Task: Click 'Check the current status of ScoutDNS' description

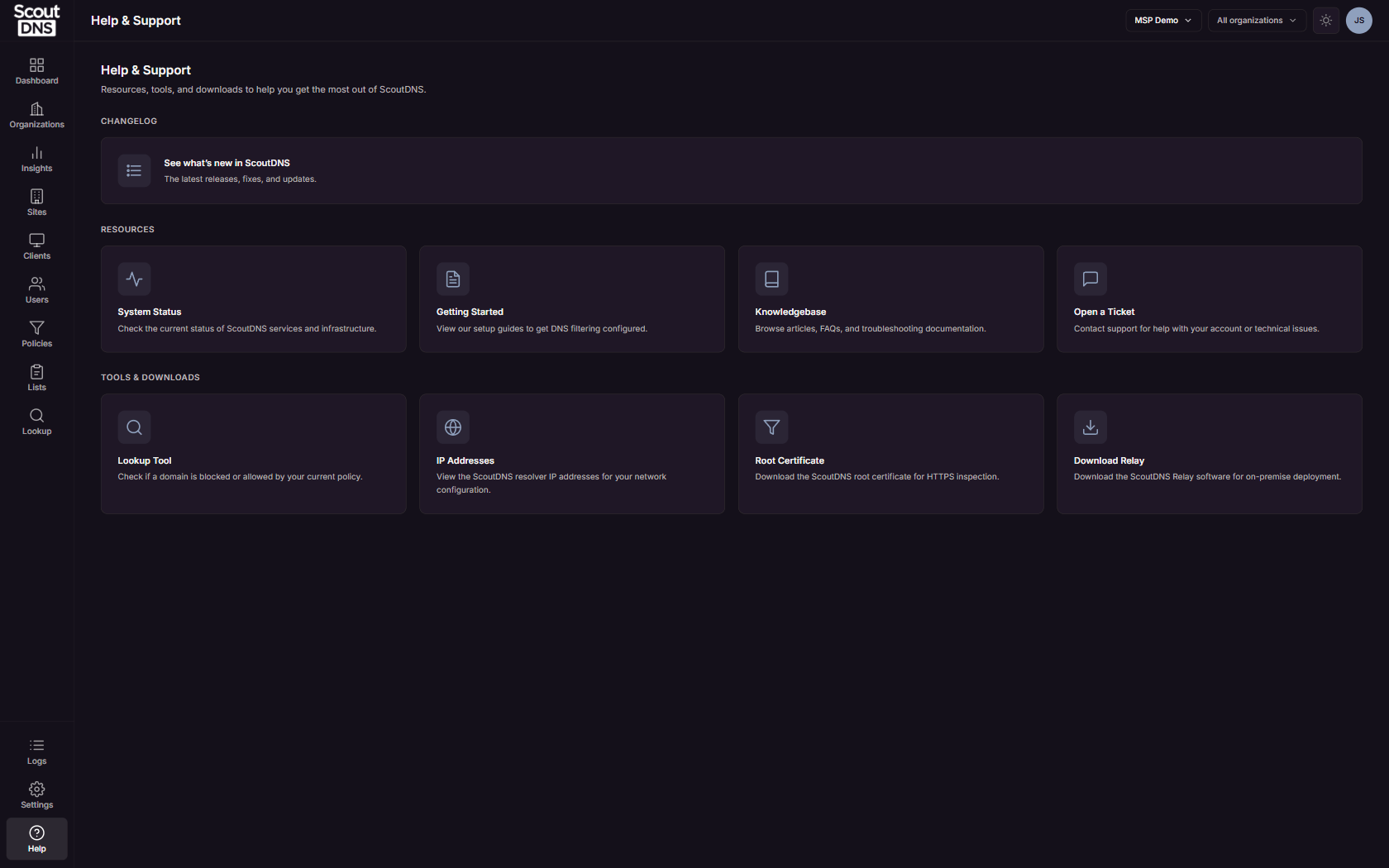Action: pyautogui.click(x=246, y=329)
